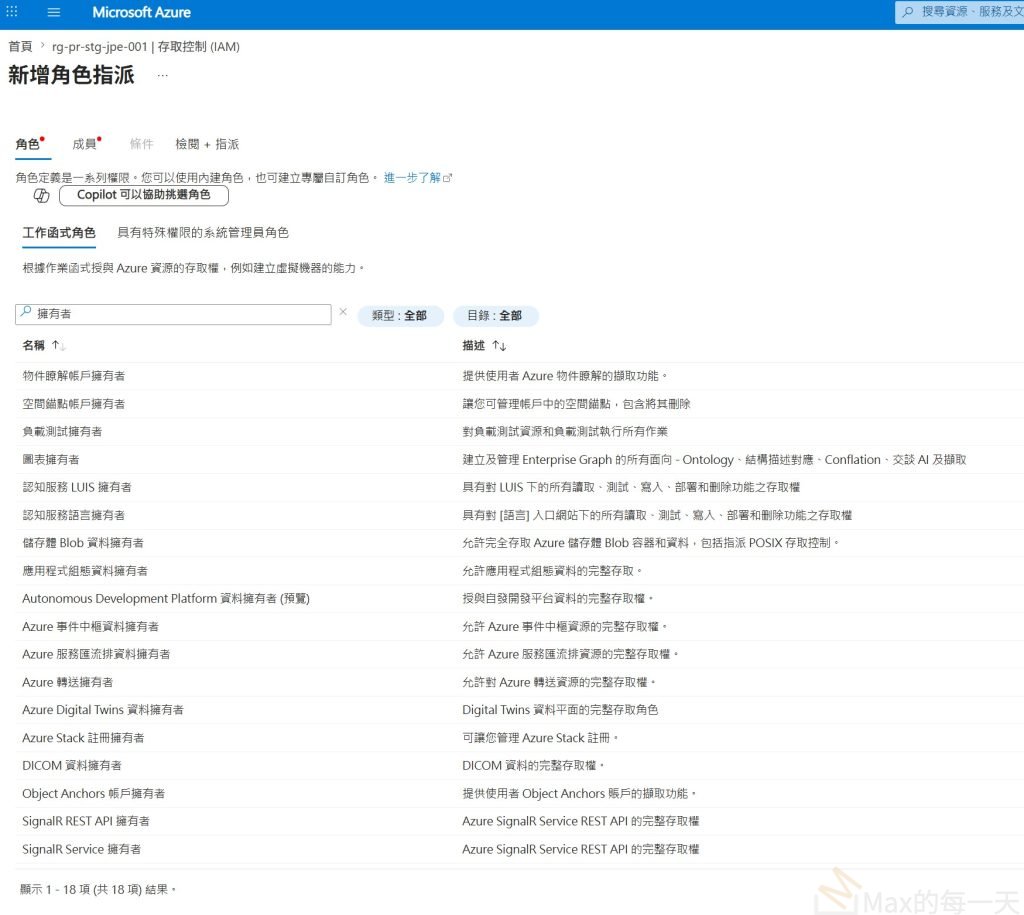Open the 類型 : 全部 filter
The width and height of the screenshot is (1024, 915).
[400, 315]
